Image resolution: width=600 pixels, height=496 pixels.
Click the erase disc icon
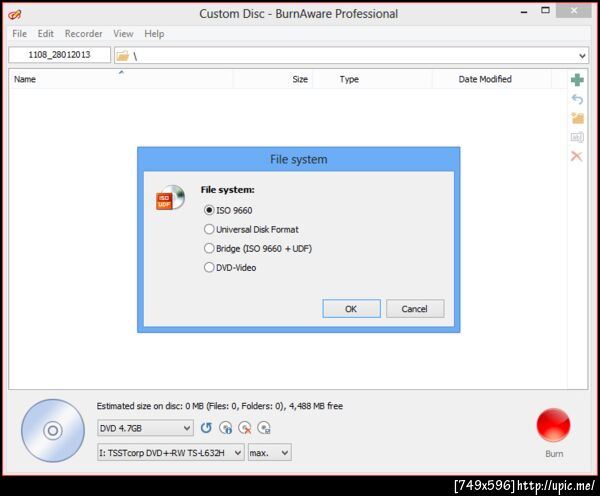245,427
